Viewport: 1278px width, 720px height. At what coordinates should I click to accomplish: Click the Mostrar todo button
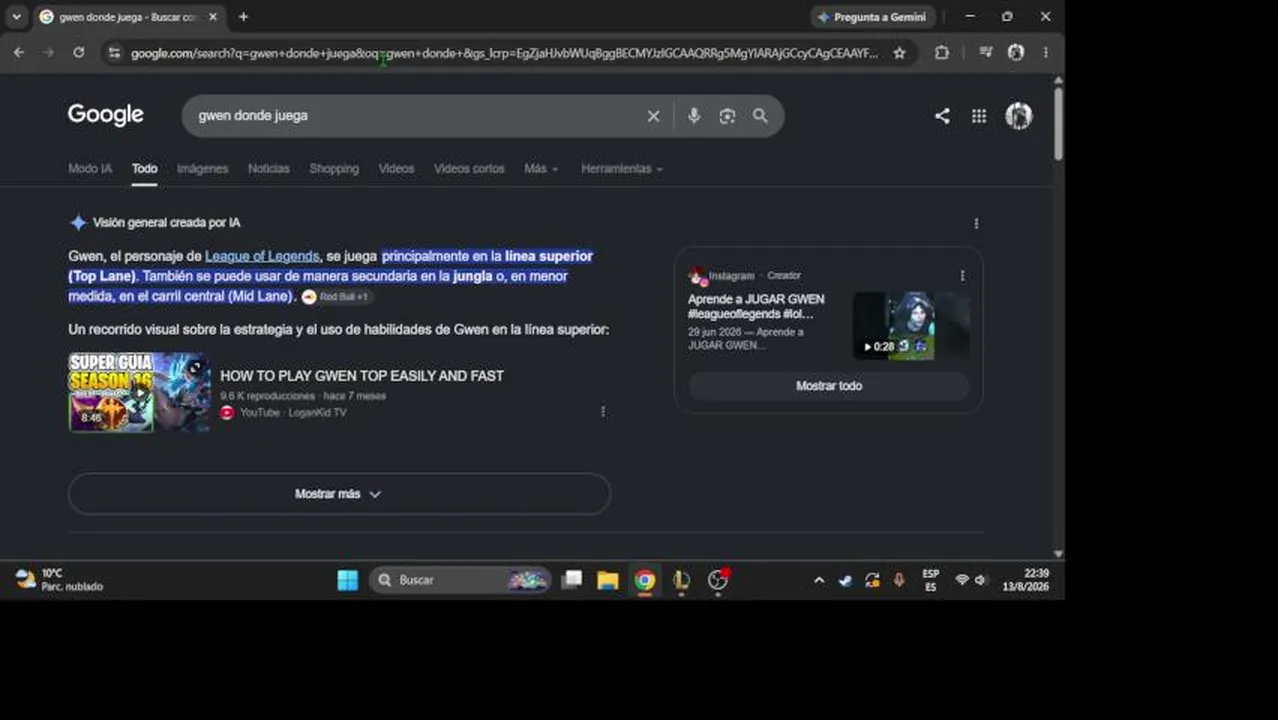pos(829,386)
